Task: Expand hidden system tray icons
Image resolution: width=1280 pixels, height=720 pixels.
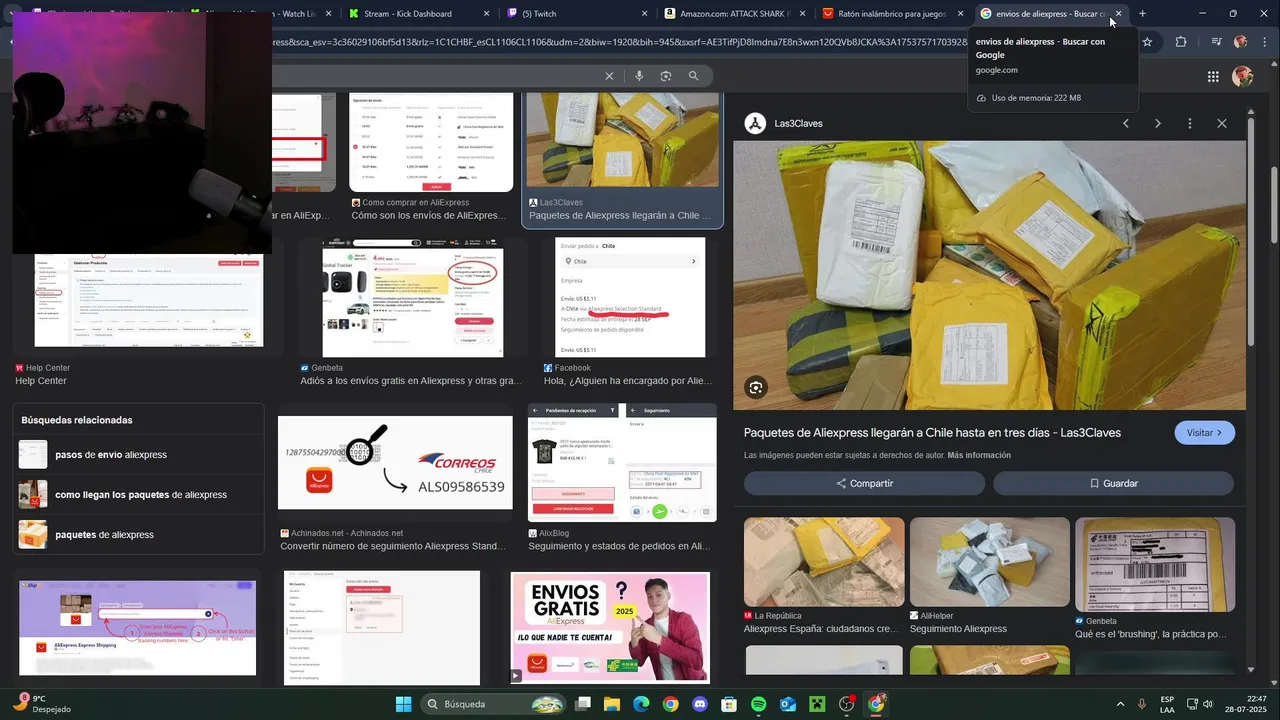Action: 1120,704
